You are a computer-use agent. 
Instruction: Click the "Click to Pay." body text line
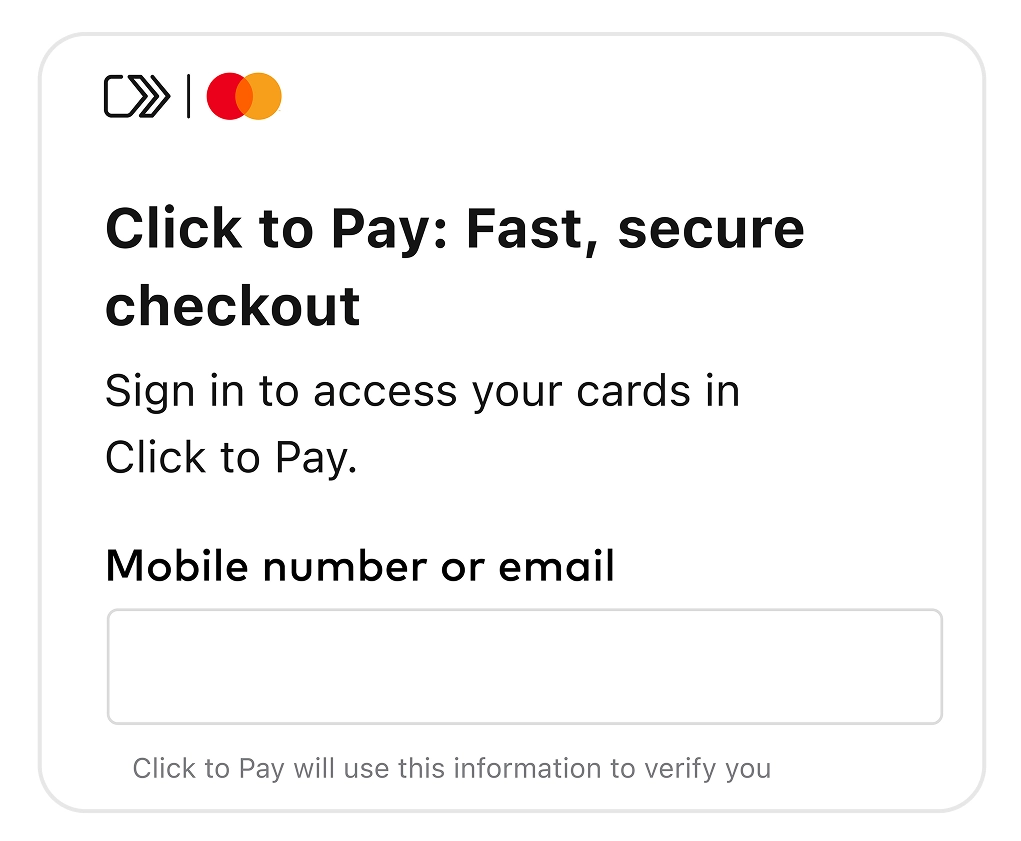[x=231, y=457]
